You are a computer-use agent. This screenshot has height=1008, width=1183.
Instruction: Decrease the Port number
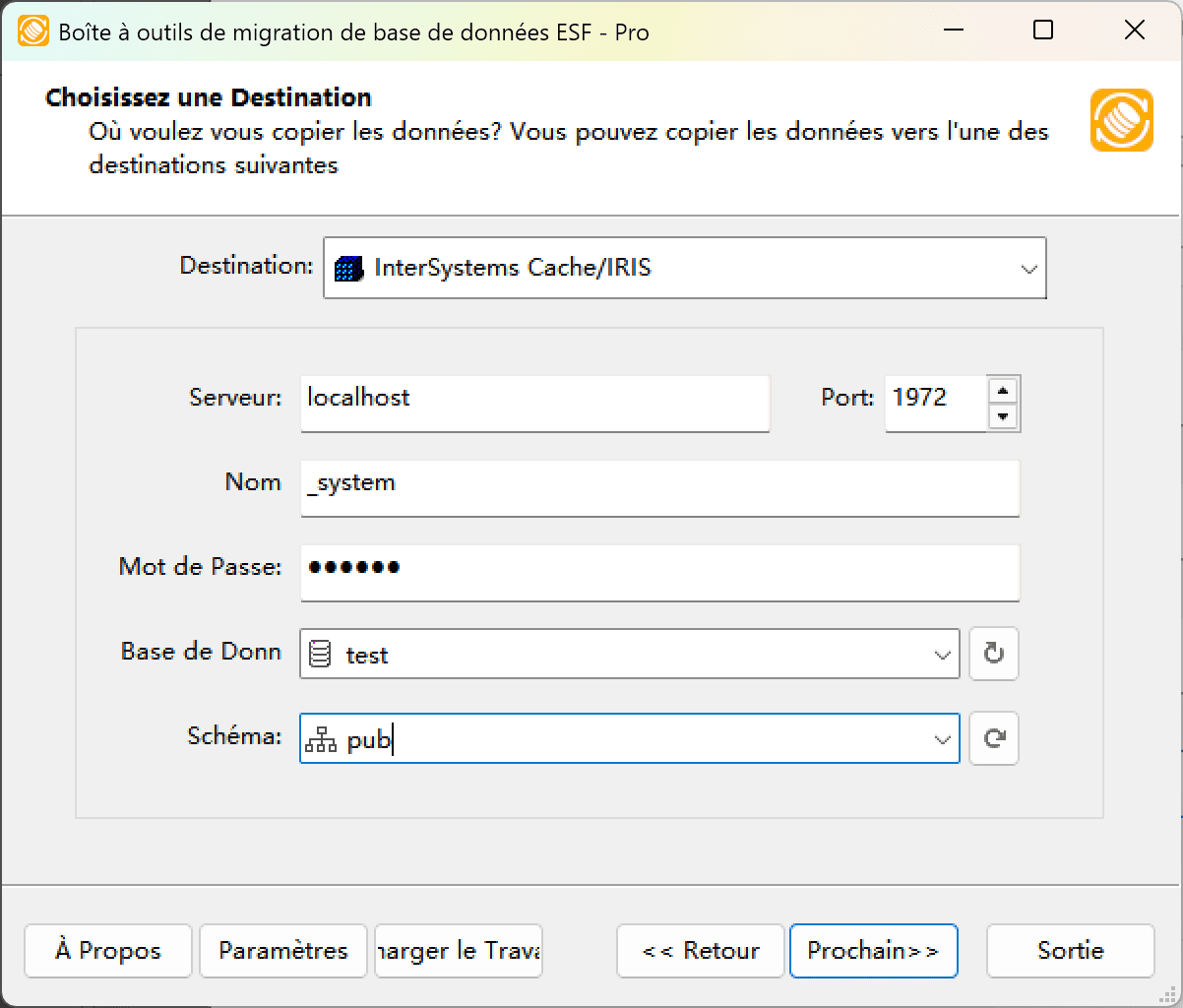(1004, 416)
